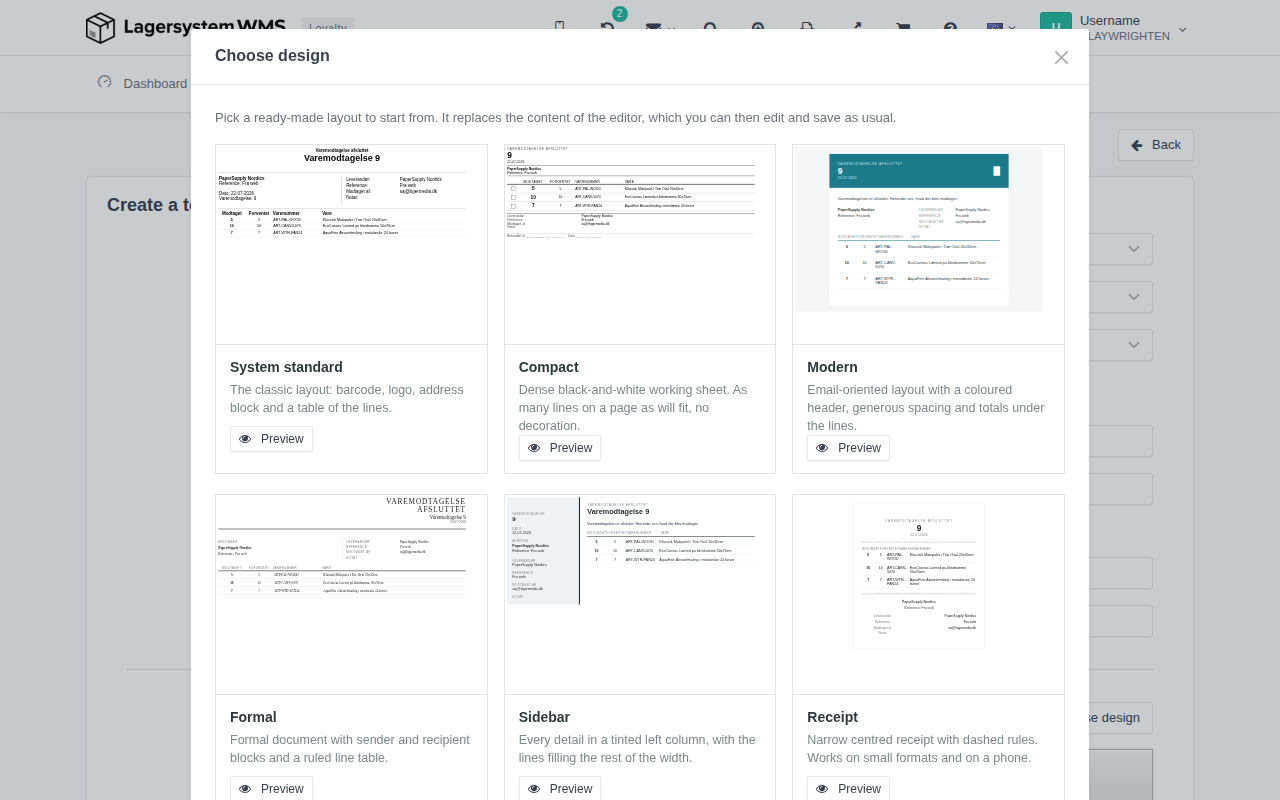
Task: Click the 'System standard' card title
Action: click(286, 367)
